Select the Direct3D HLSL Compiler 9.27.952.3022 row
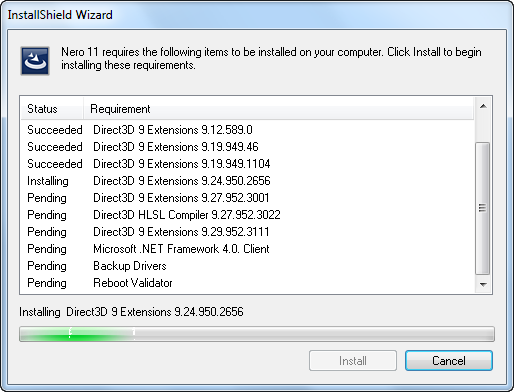This screenshot has height=392, width=514. (x=247, y=215)
